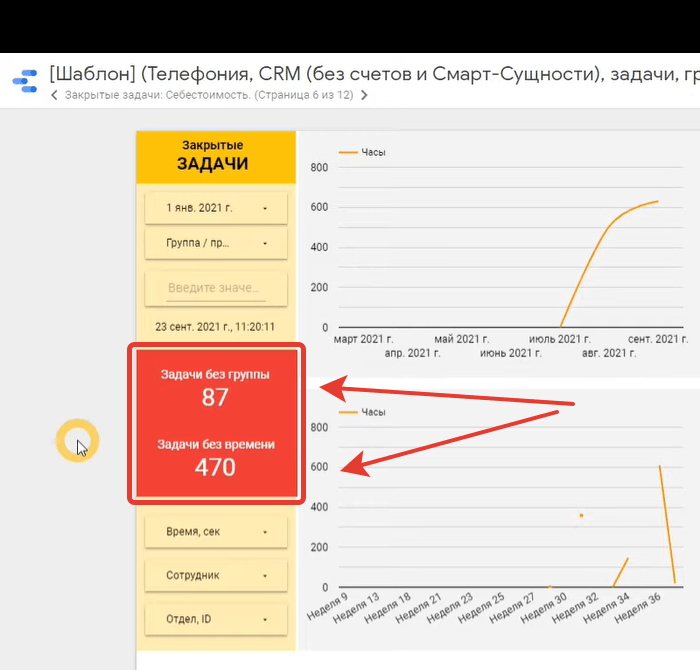Click the '23 сент. 2021 г., 11:20:11' timestamp
The width and height of the screenshot is (700, 670).
215,327
